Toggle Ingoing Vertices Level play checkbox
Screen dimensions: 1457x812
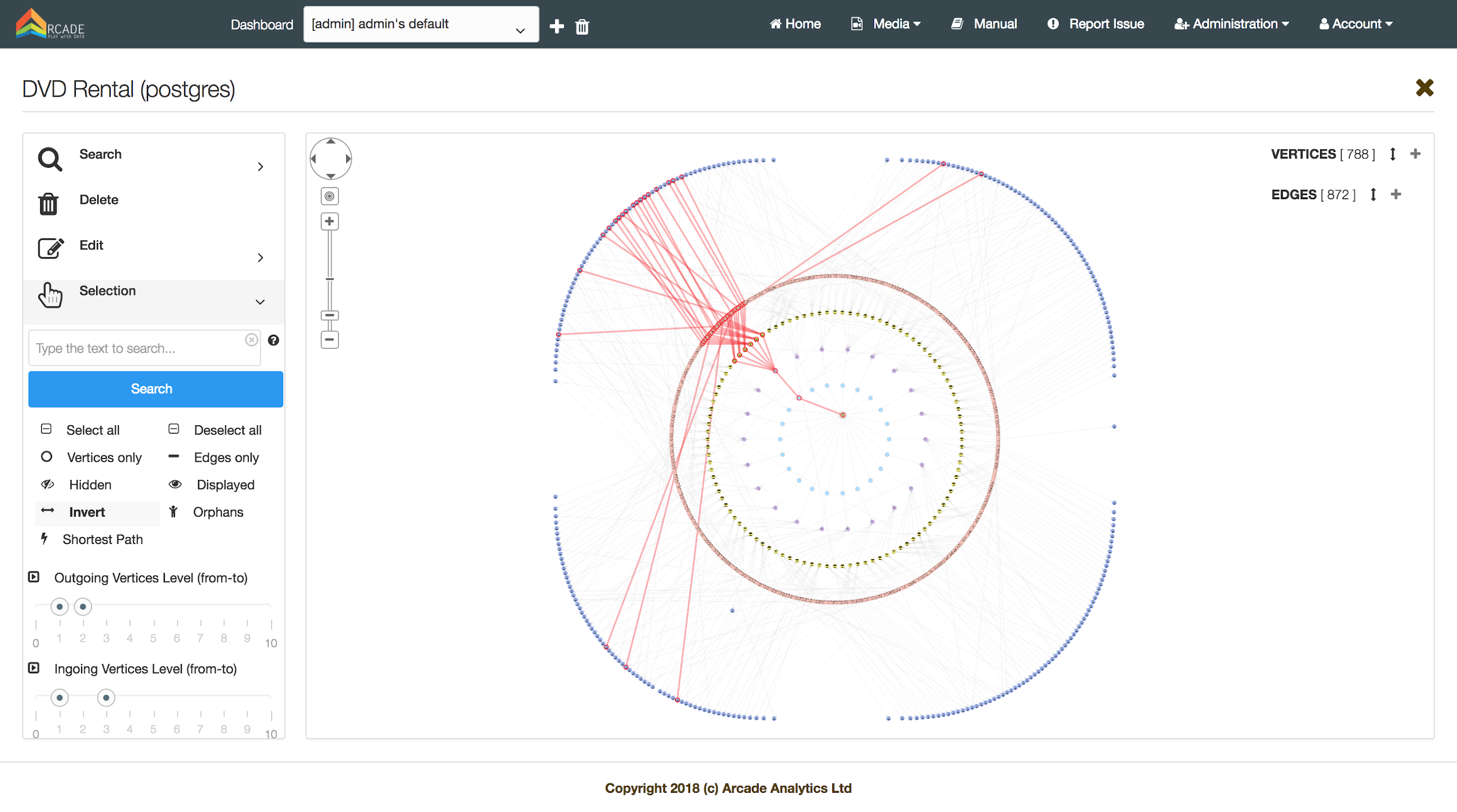coord(34,668)
